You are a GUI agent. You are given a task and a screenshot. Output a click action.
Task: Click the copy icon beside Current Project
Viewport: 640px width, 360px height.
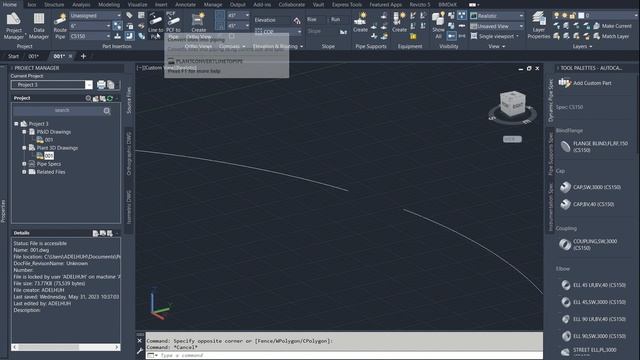click(x=111, y=85)
